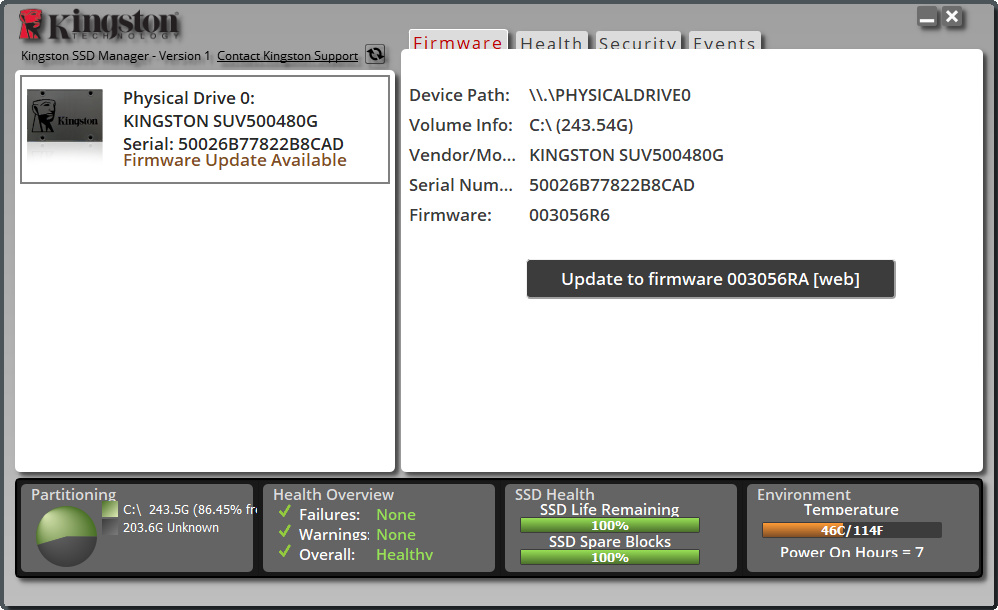This screenshot has height=610, width=998.
Task: Click the Kingston logo in the header
Action: (100, 25)
